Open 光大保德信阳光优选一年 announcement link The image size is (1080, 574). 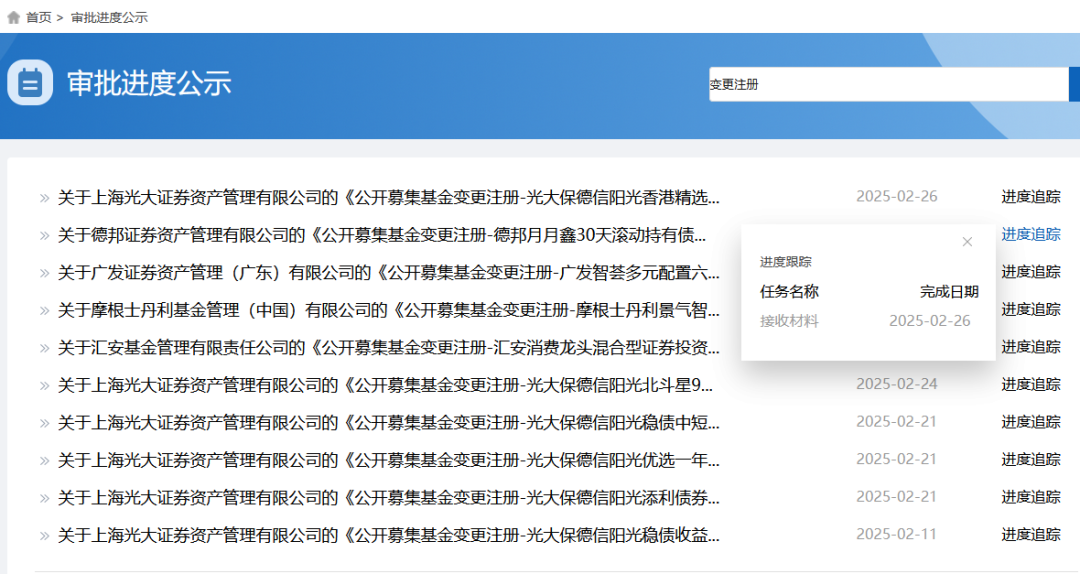coord(388,460)
